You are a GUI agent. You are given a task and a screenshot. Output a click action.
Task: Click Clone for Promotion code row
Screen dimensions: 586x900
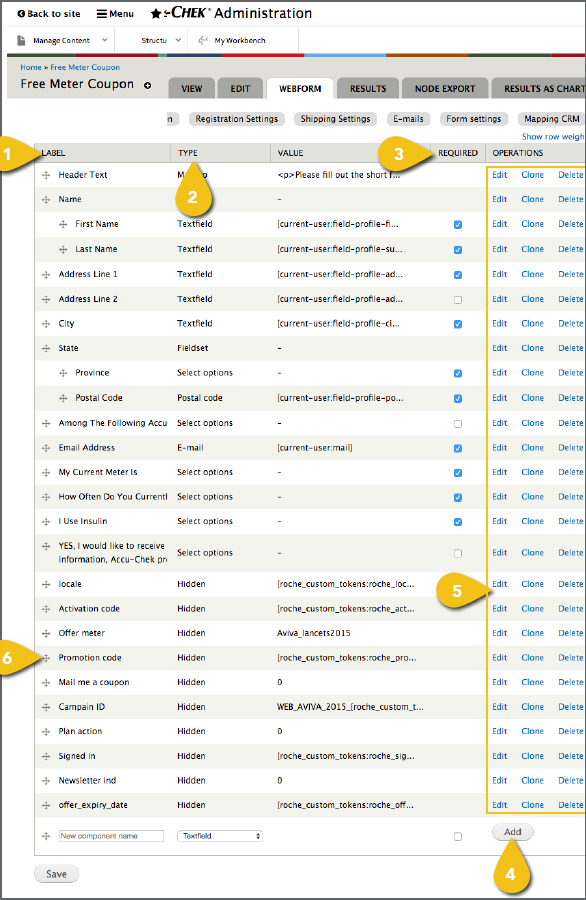click(532, 658)
